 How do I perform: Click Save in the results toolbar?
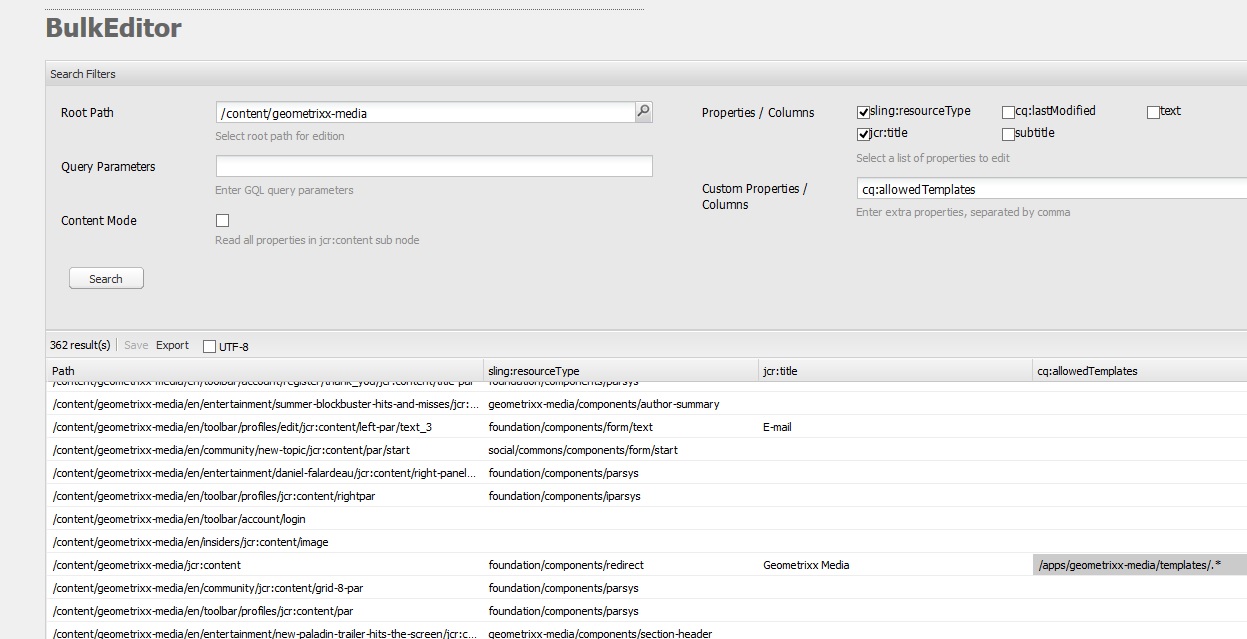(136, 345)
